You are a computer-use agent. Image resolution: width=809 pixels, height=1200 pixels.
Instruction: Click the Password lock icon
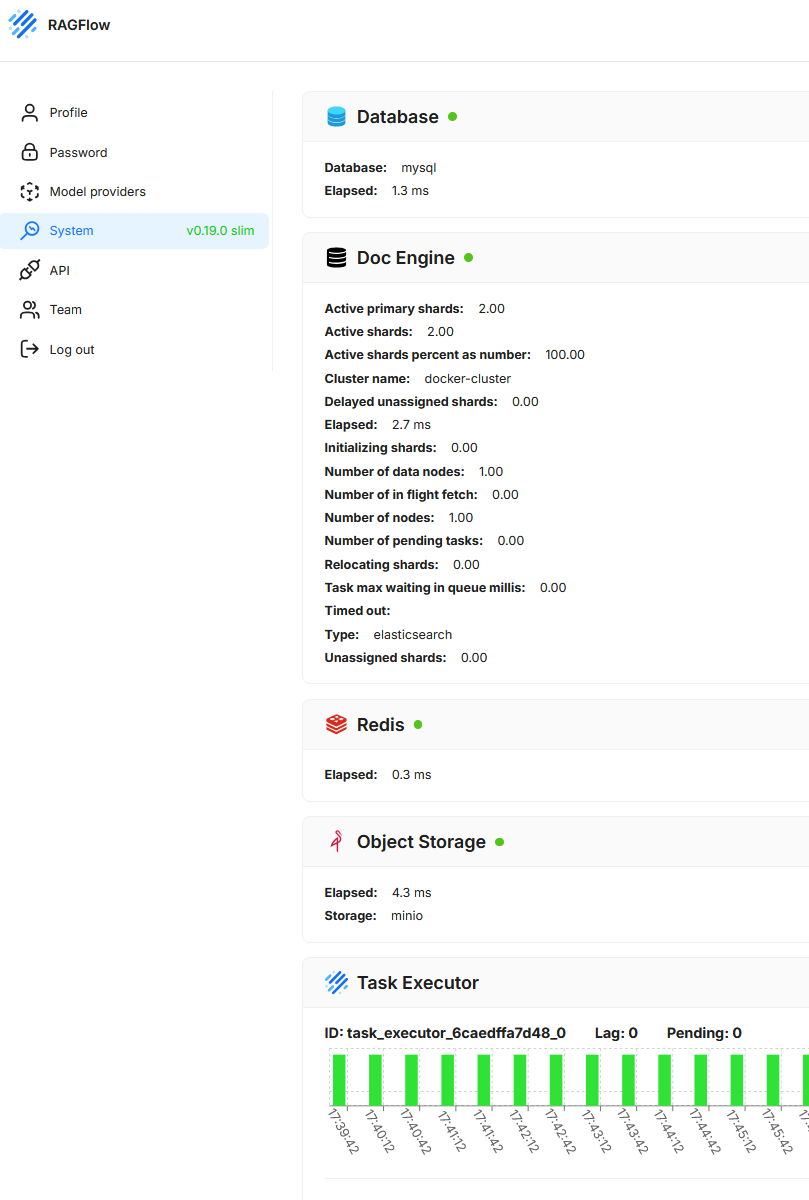(30, 152)
